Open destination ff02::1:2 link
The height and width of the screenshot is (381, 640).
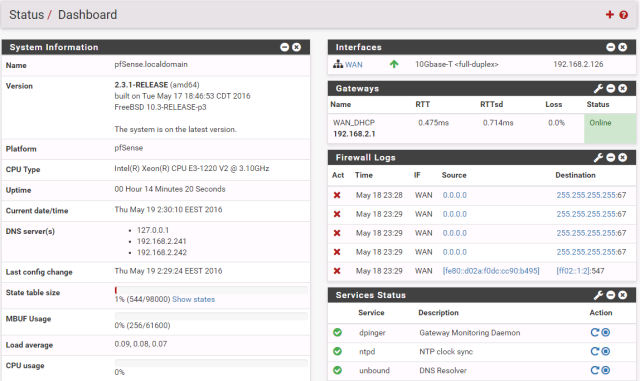tap(573, 271)
